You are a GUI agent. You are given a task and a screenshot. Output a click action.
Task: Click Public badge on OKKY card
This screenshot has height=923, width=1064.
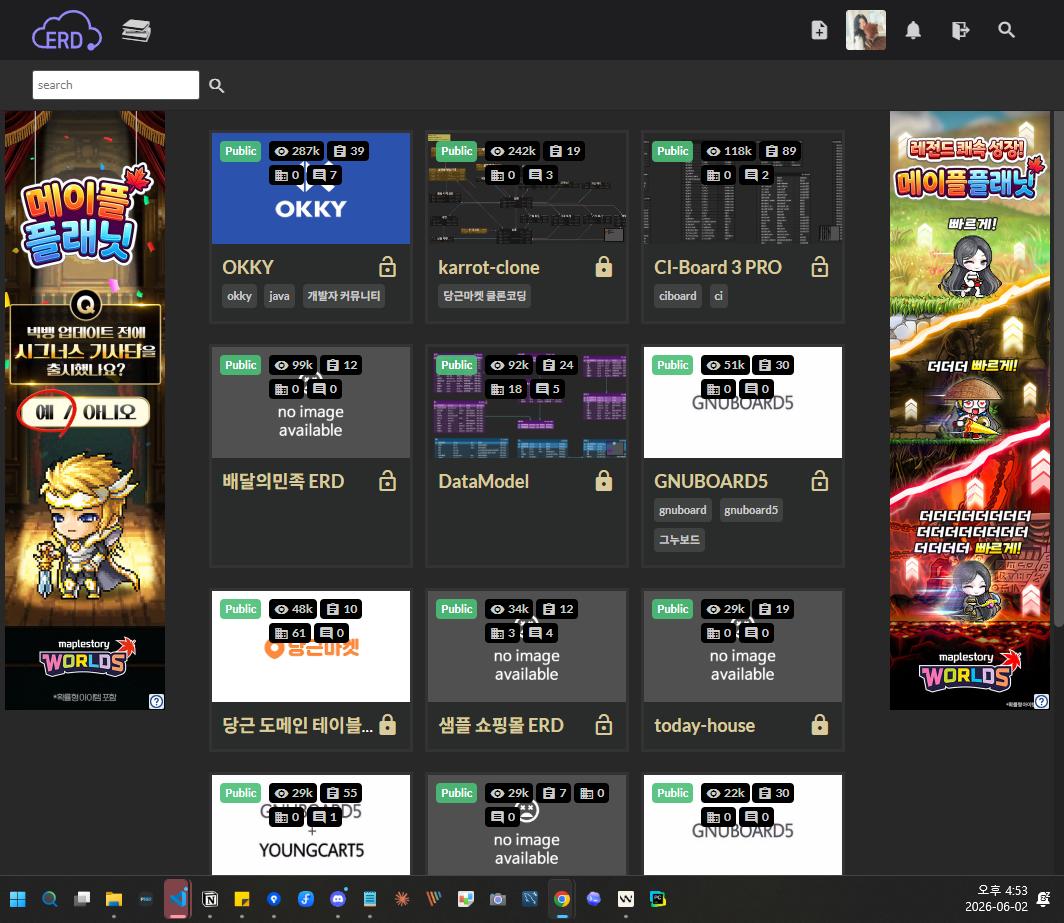241,151
